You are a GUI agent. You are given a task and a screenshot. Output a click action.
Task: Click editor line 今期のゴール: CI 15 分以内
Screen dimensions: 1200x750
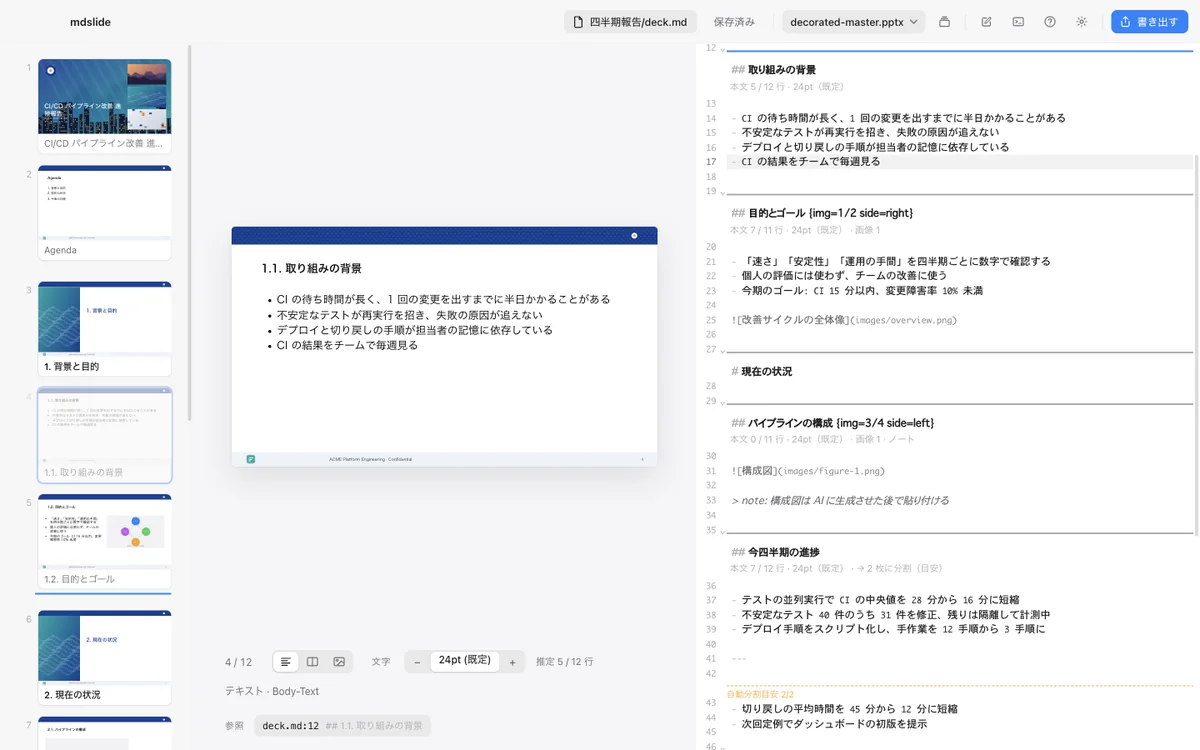click(x=960, y=291)
